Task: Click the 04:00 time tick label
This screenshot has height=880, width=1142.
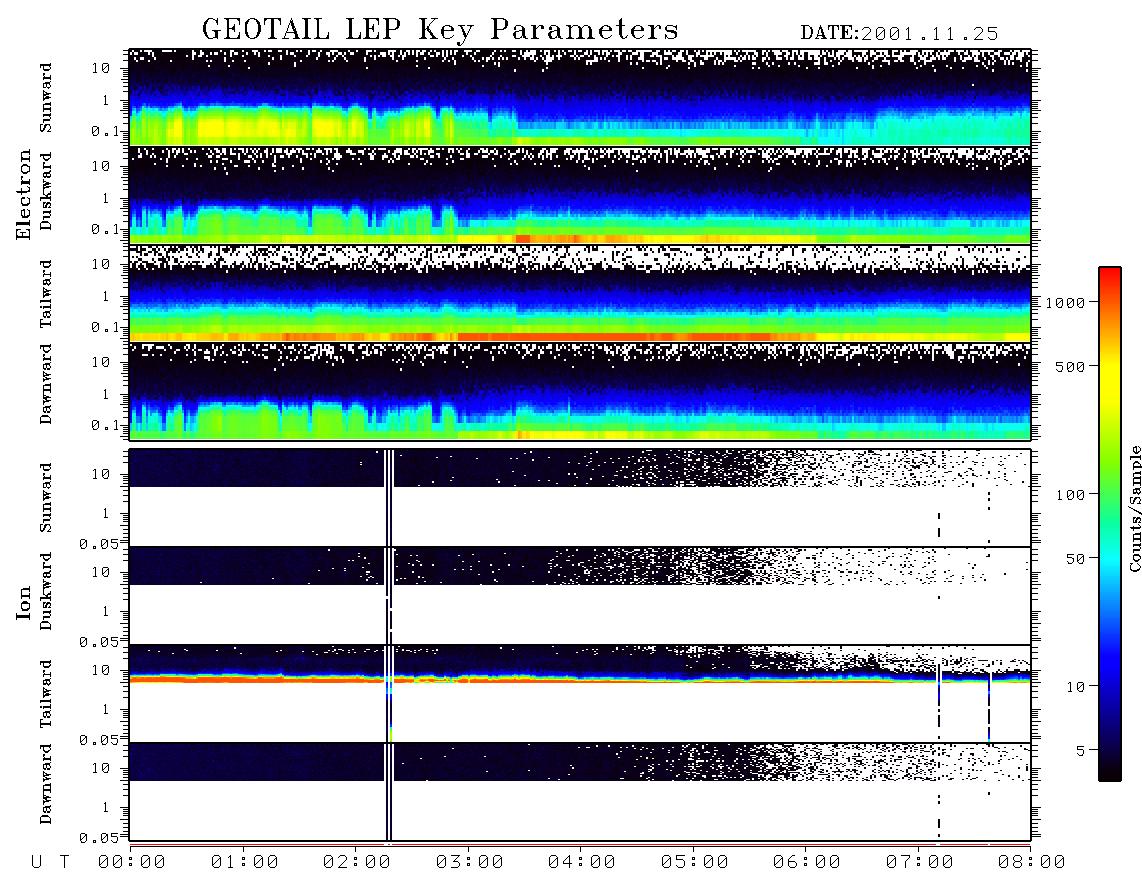Action: [x=582, y=863]
